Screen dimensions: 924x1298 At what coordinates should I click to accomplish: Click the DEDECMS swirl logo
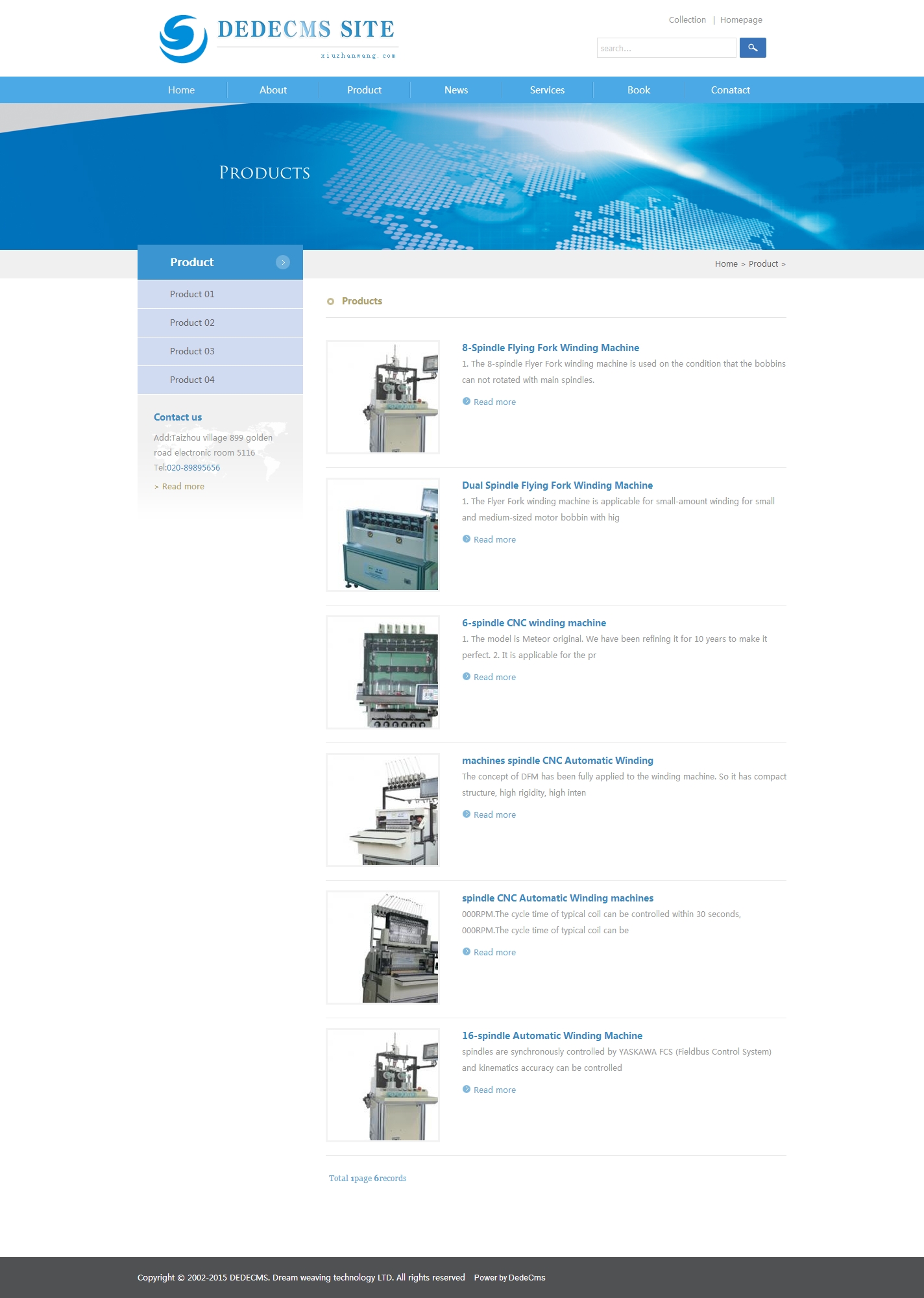click(x=184, y=39)
